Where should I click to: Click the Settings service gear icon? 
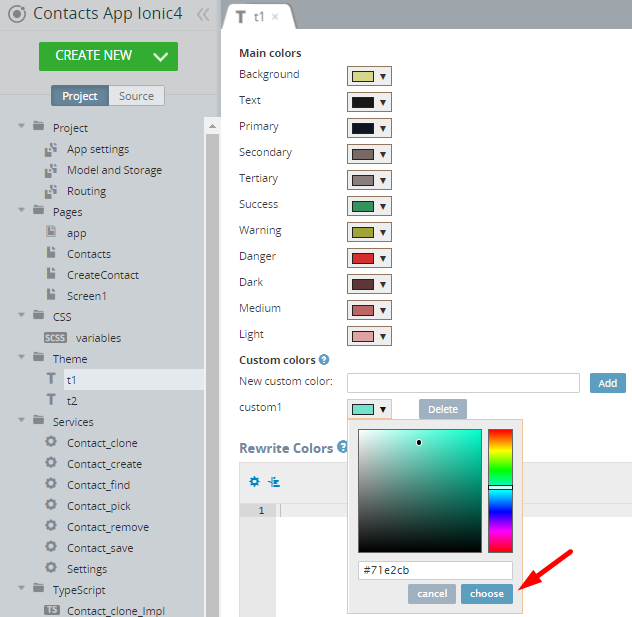[51, 567]
